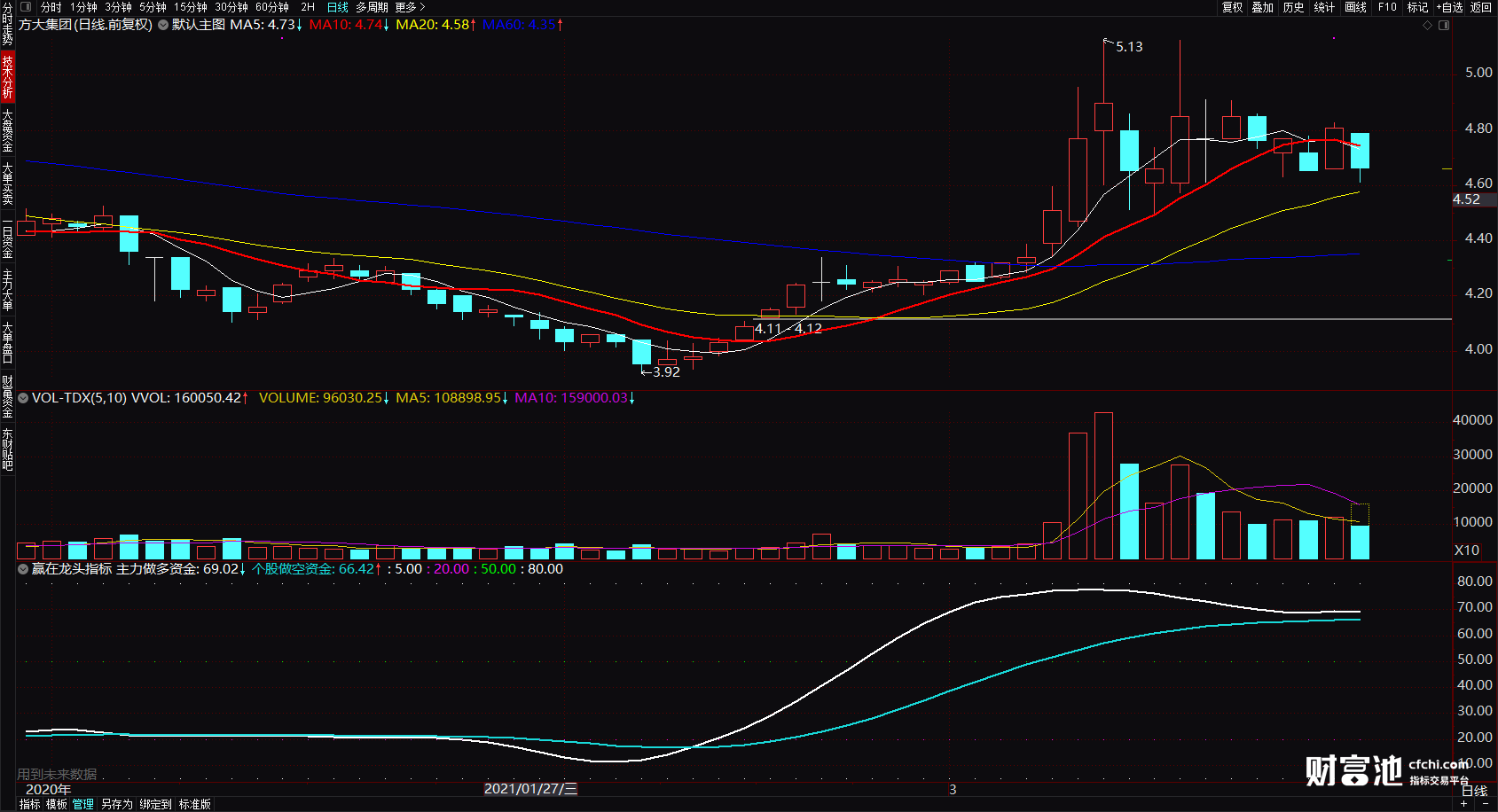Open the 大盘资金 sidebar tab
1498x812 pixels.
click(7, 130)
